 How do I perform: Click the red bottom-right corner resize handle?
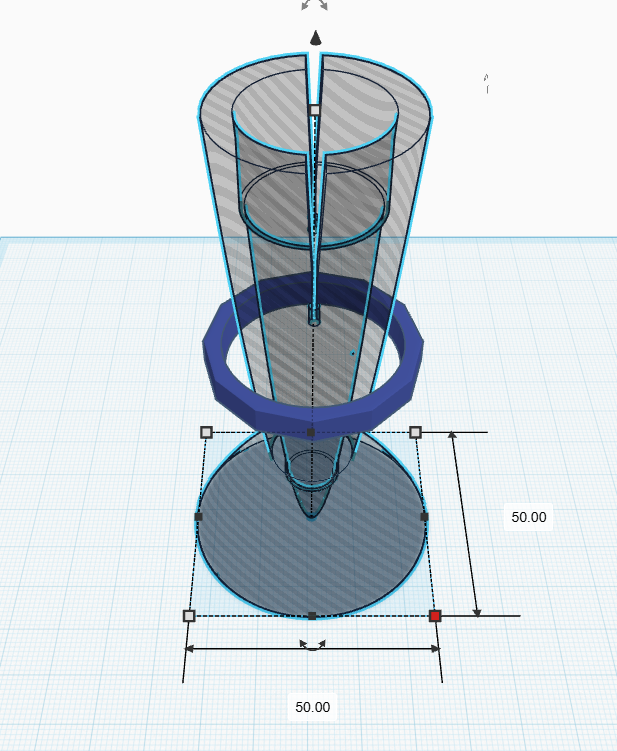[435, 615]
